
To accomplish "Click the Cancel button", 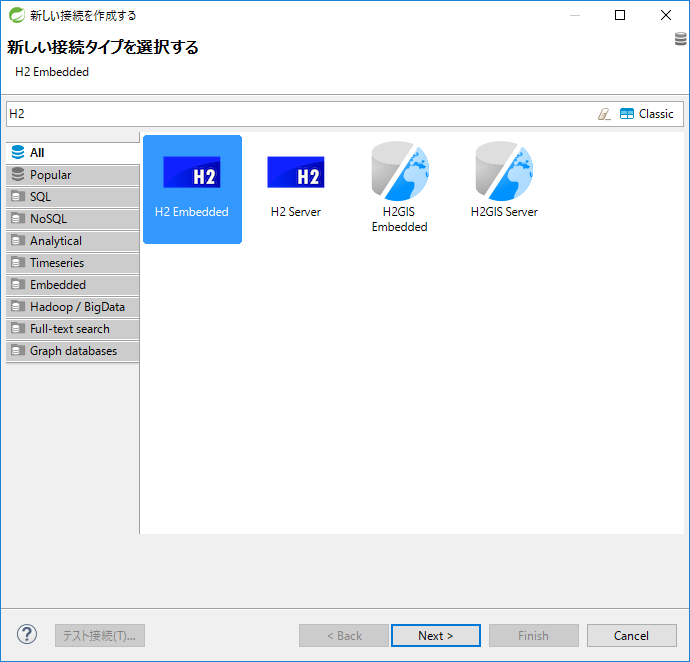I will pos(631,636).
